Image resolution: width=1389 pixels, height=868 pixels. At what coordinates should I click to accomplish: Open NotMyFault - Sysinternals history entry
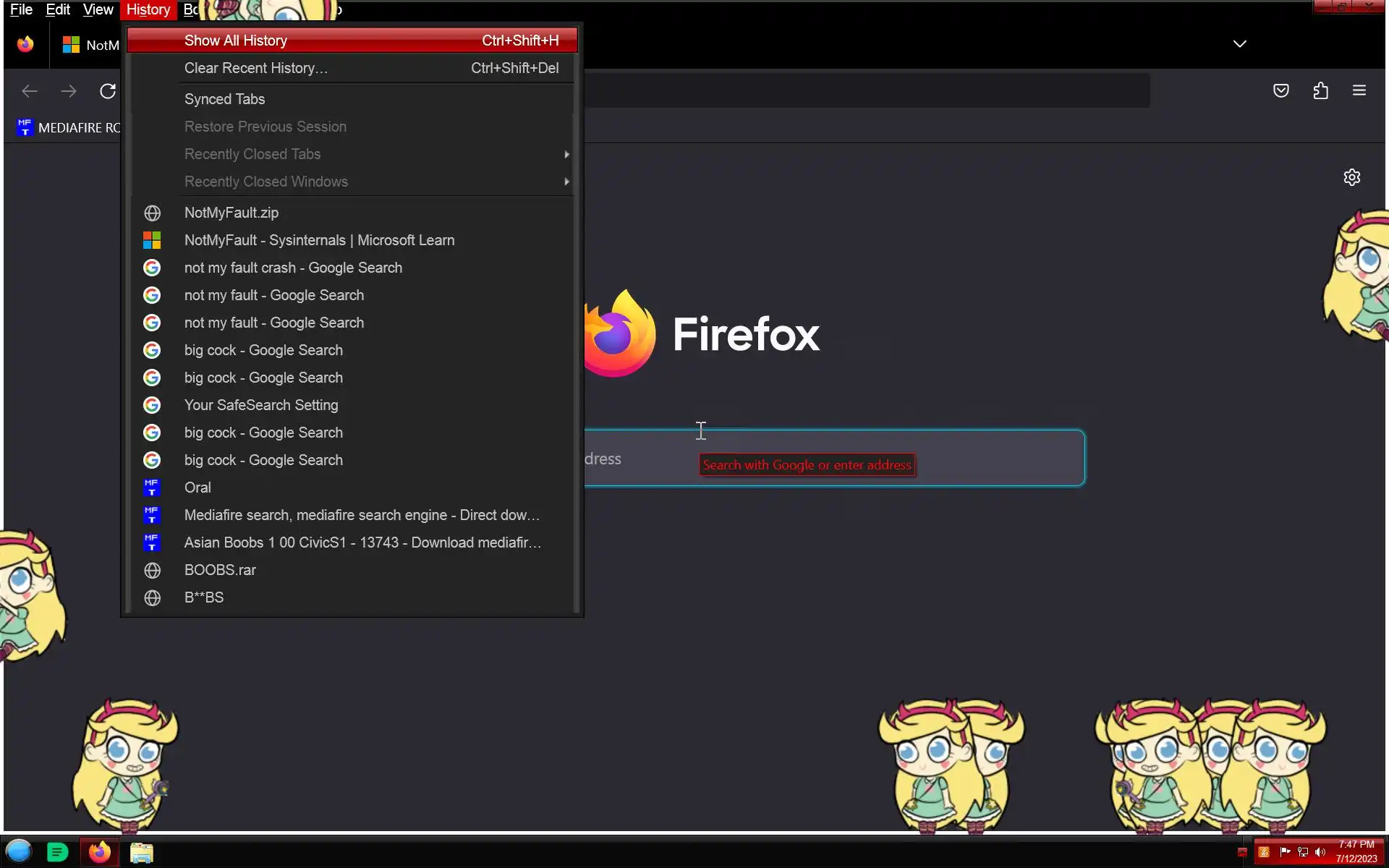(x=319, y=240)
